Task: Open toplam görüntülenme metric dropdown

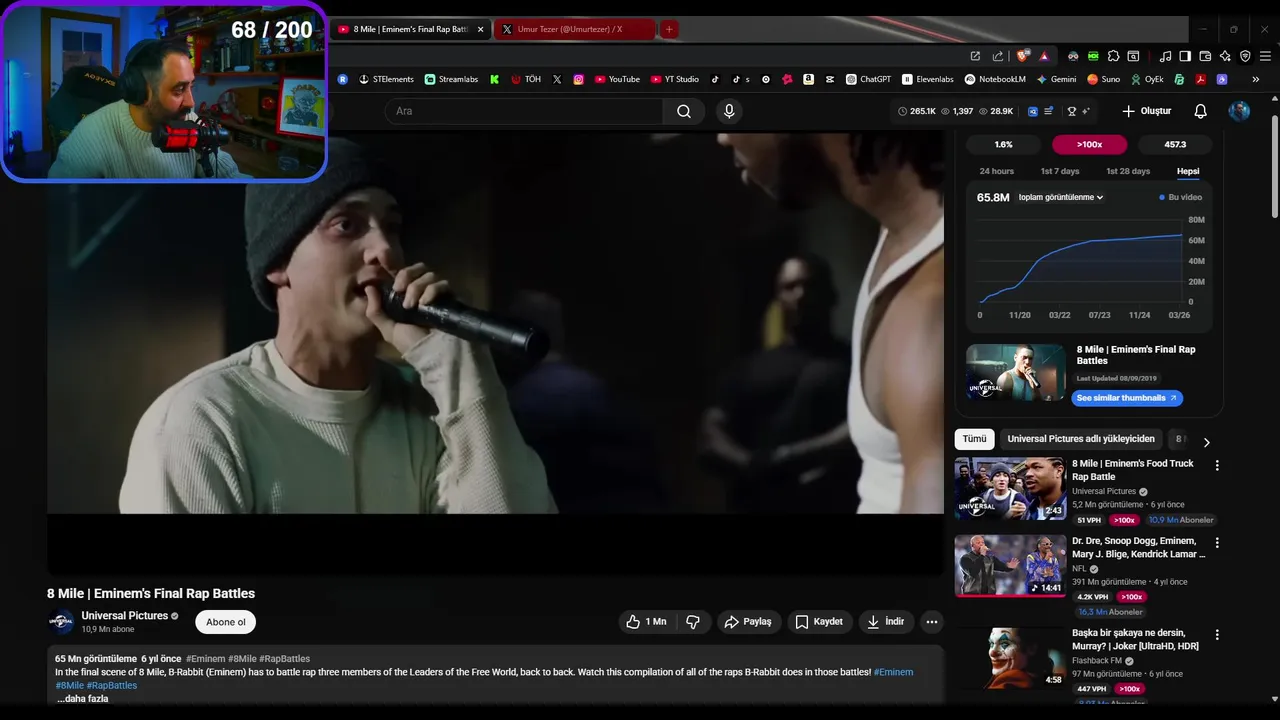Action: coord(1061,197)
